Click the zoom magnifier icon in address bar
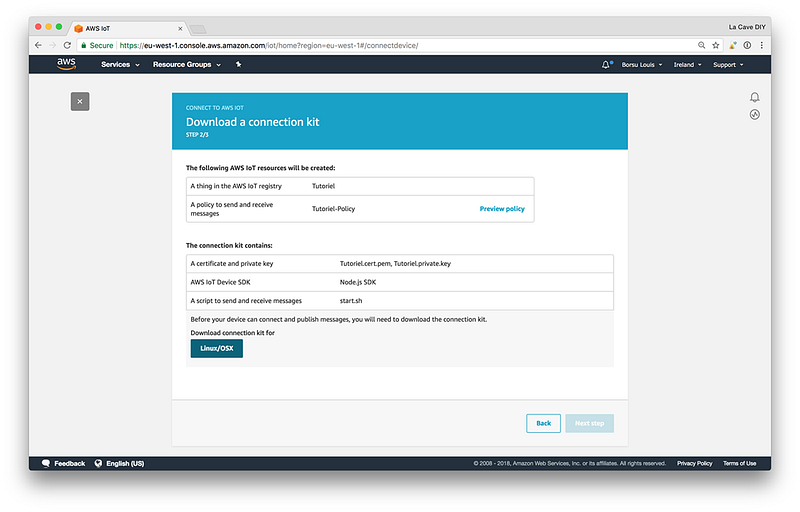 pyautogui.click(x=702, y=45)
